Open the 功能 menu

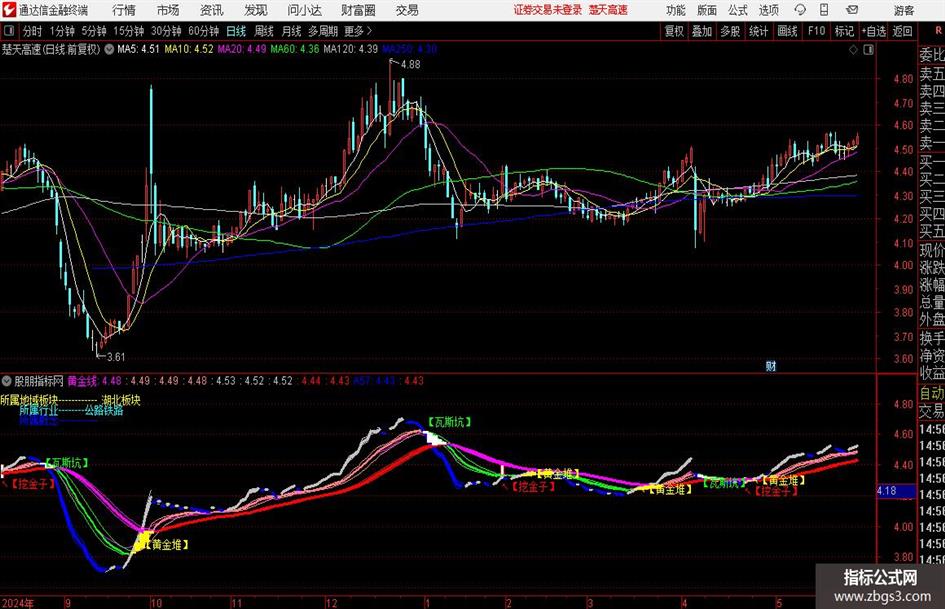click(x=676, y=10)
